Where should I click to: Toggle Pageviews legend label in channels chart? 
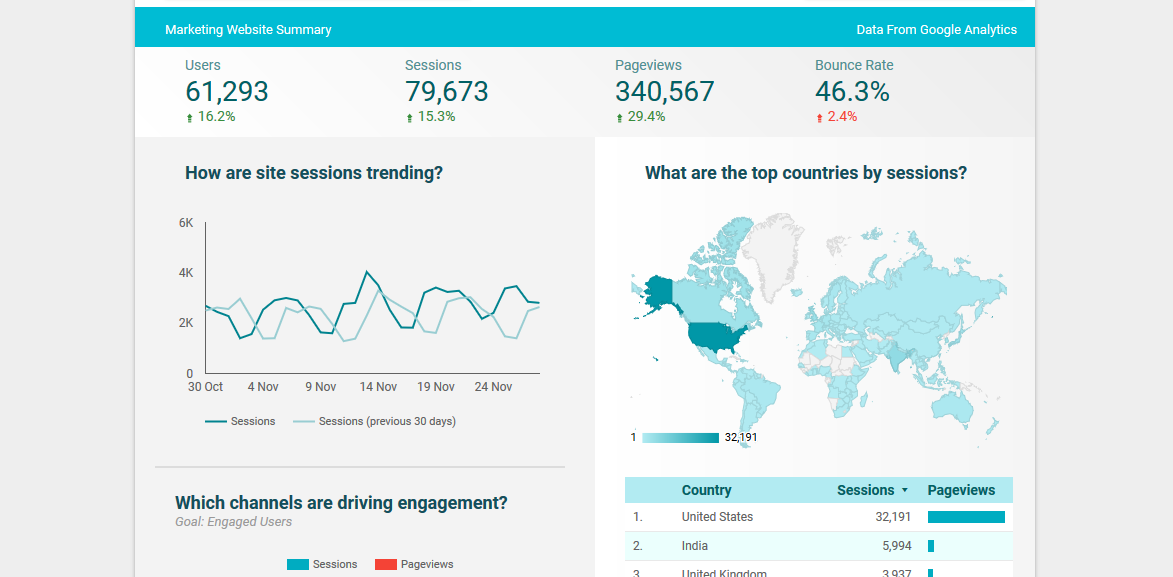click(427, 565)
